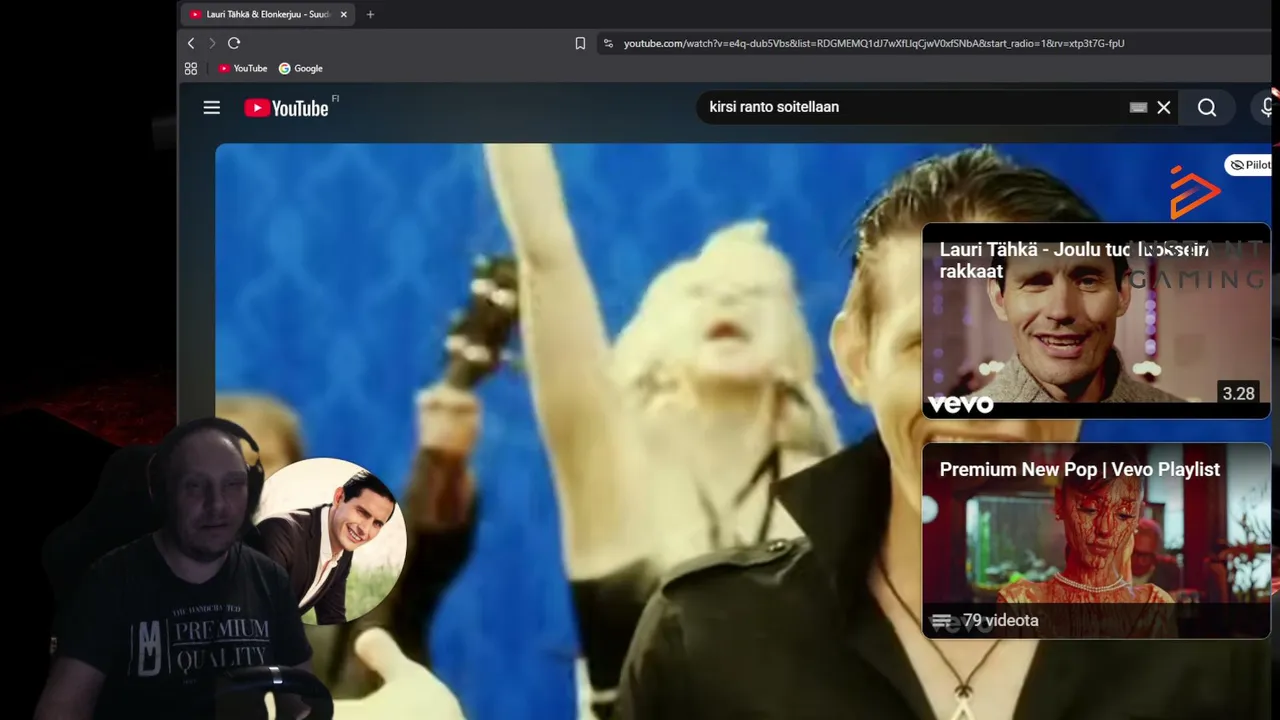The height and width of the screenshot is (720, 1280).
Task: Close the Lauri Tähkä & Elonkerjuu tab
Action: click(x=343, y=14)
